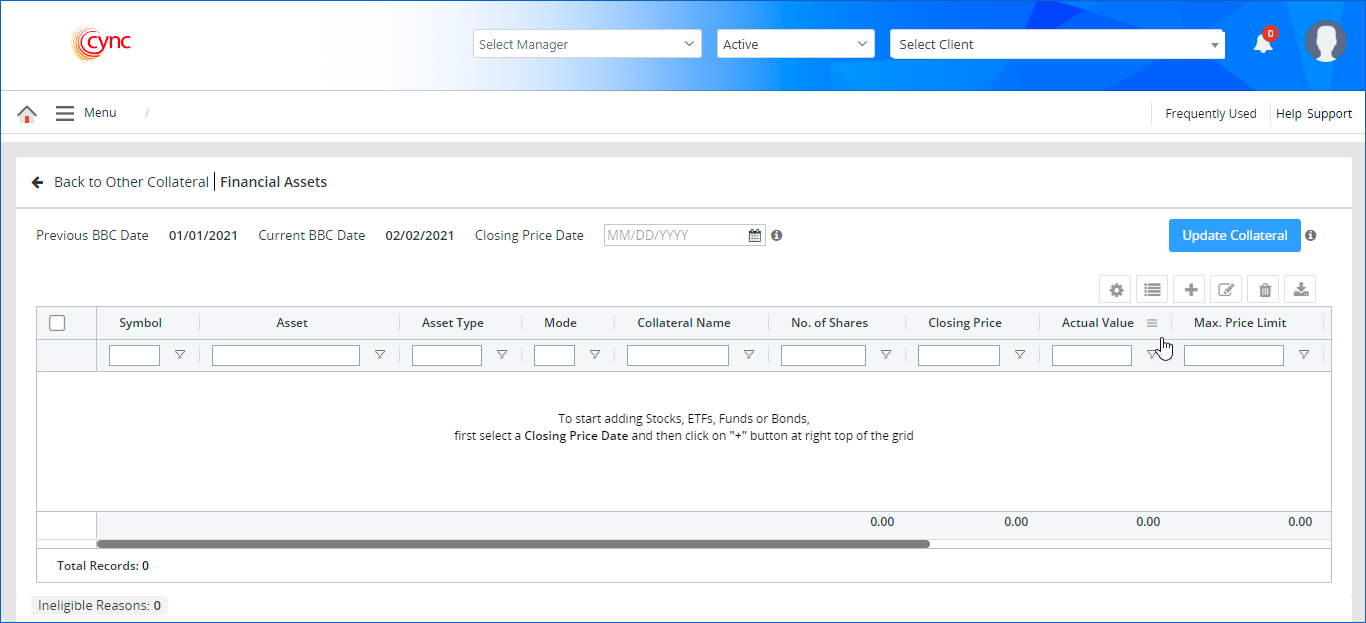Click the export download icon
The width and height of the screenshot is (1366, 623).
[x=1300, y=290]
